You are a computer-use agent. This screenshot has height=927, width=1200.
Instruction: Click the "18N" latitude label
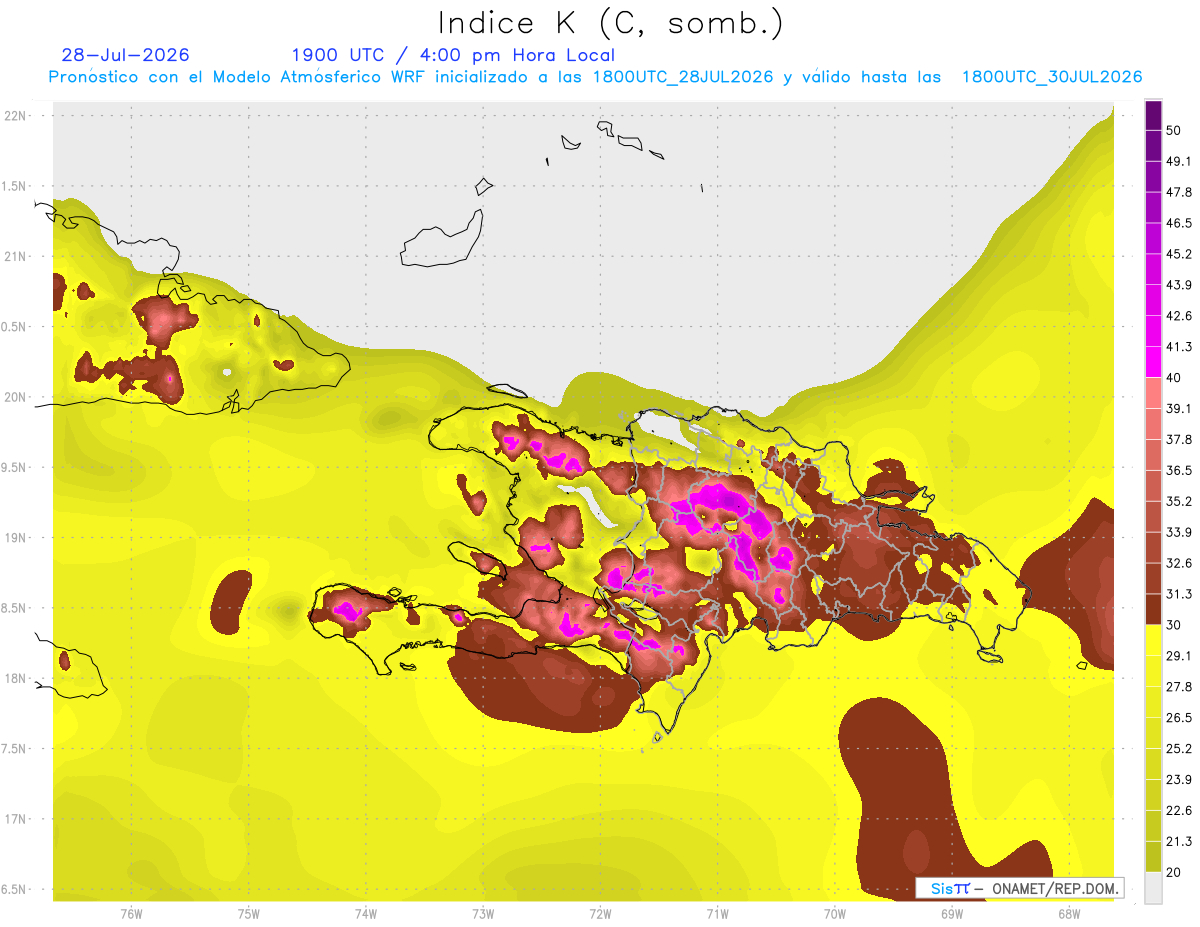tap(16, 679)
